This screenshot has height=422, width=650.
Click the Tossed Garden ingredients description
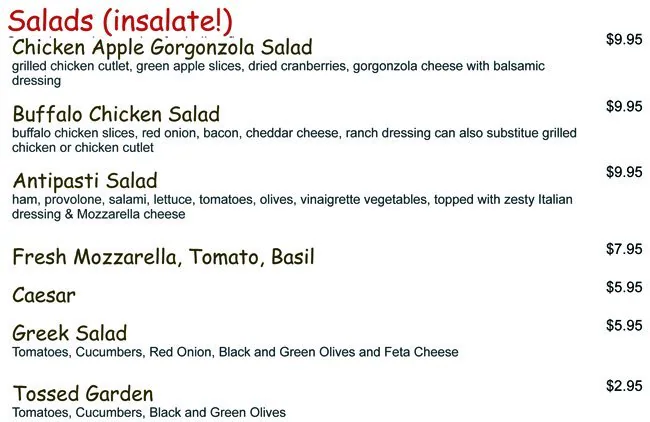(149, 412)
